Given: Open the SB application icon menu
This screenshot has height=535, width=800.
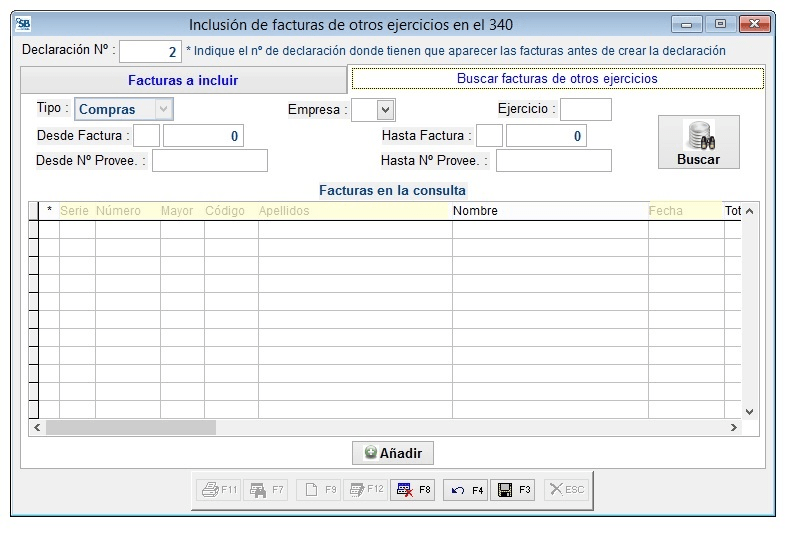Looking at the screenshot, I should [23, 24].
